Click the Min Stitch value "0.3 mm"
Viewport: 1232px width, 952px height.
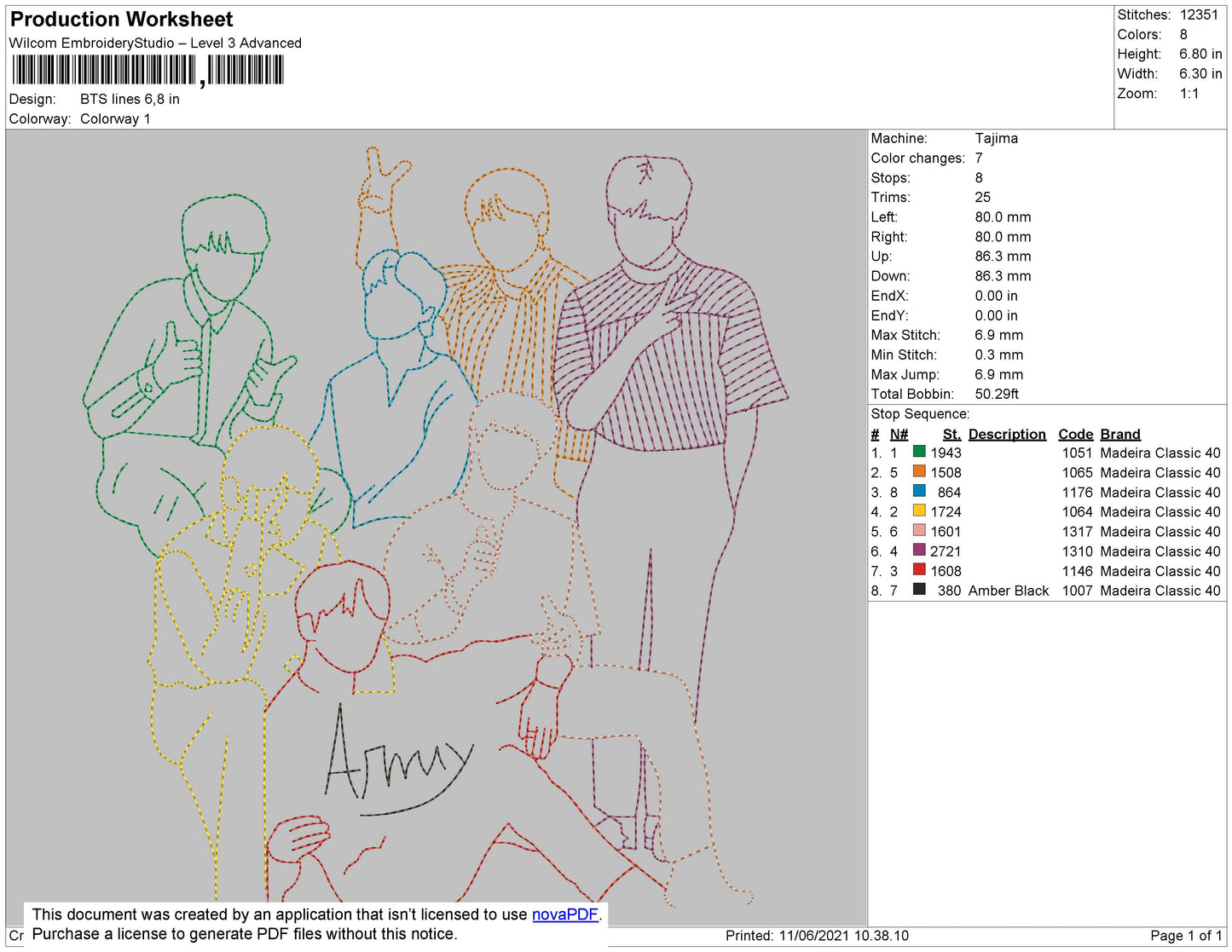(x=998, y=355)
